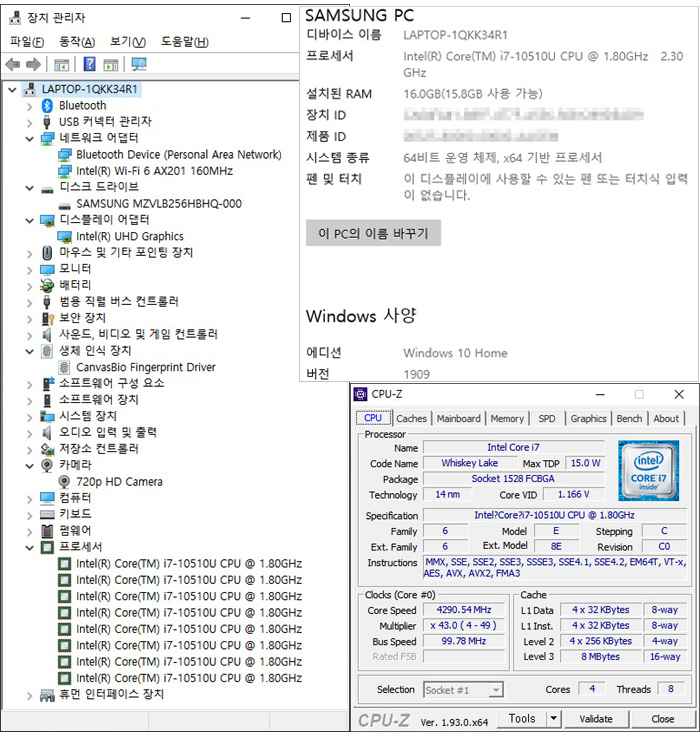Open the 동작(A) menu
Image resolution: width=700 pixels, height=736 pixels.
[x=77, y=42]
